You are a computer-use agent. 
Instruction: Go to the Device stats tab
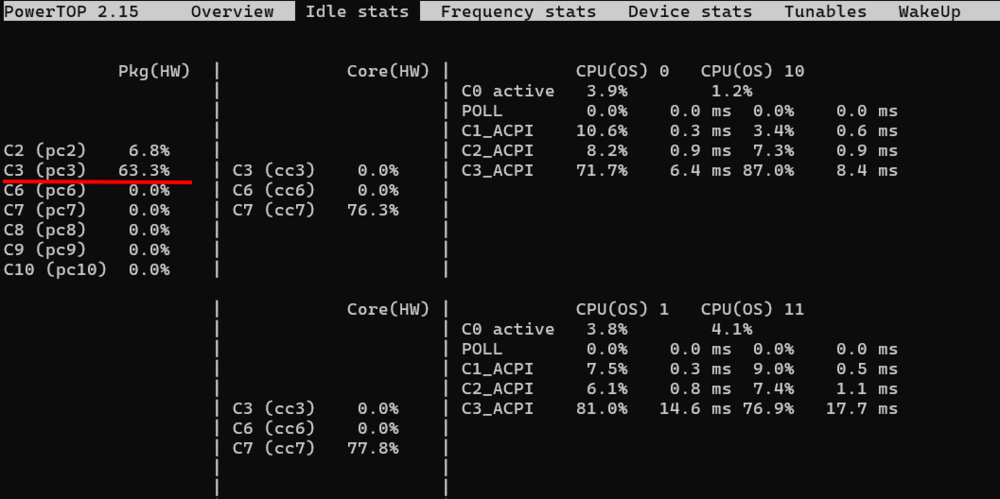tap(689, 11)
